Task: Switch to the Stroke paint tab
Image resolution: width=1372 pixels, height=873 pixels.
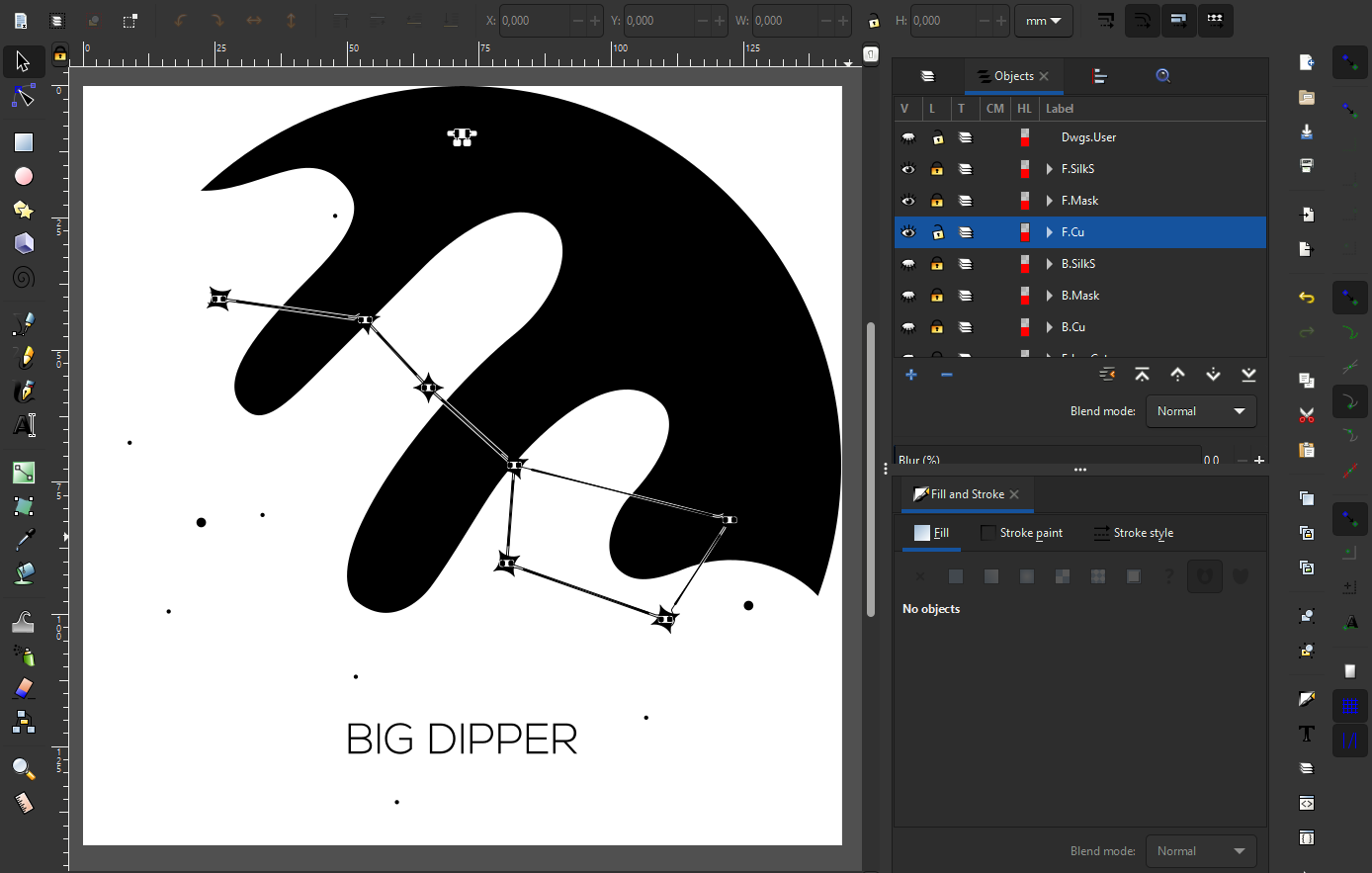Action: 1021,533
